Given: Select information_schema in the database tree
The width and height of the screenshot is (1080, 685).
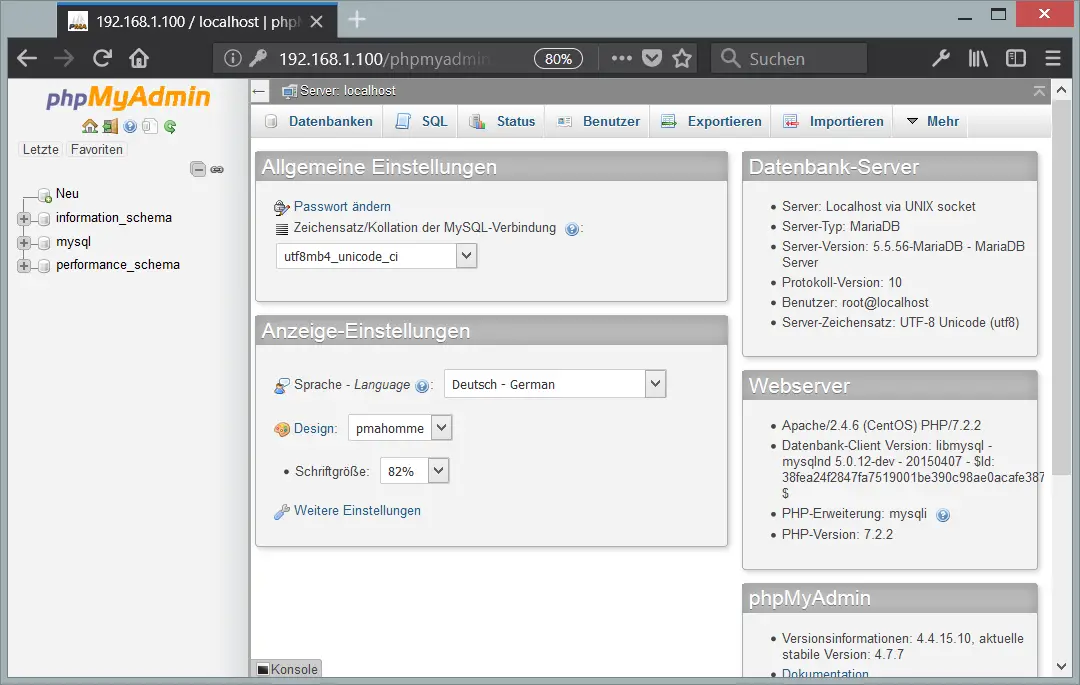Looking at the screenshot, I should point(114,218).
